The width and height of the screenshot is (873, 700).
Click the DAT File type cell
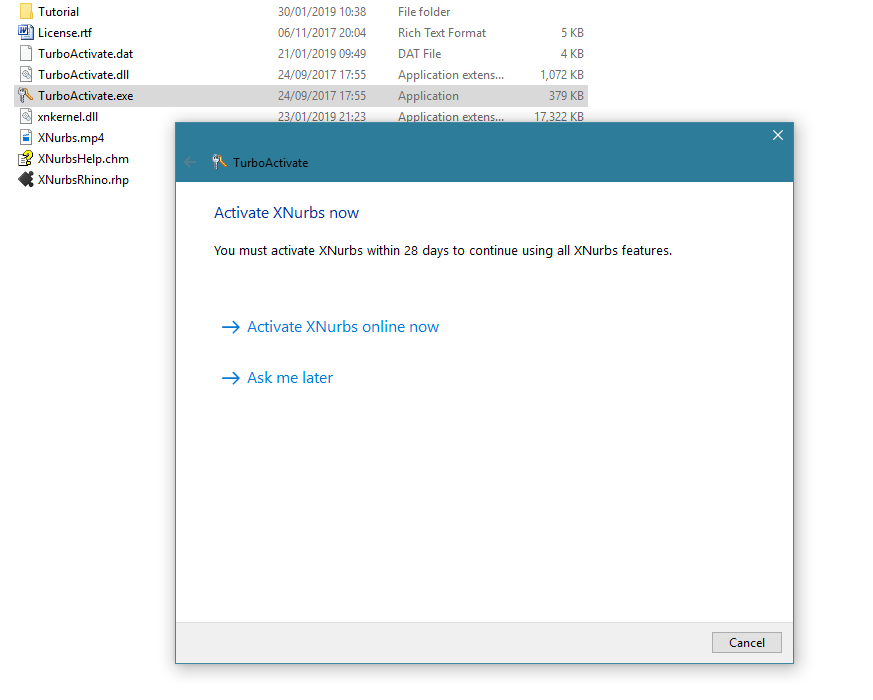[419, 54]
